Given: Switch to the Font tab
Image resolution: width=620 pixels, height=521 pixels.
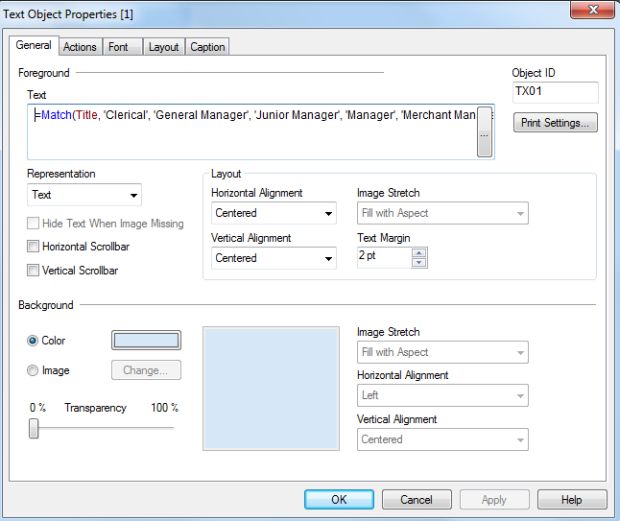Looking at the screenshot, I should pyautogui.click(x=118, y=47).
